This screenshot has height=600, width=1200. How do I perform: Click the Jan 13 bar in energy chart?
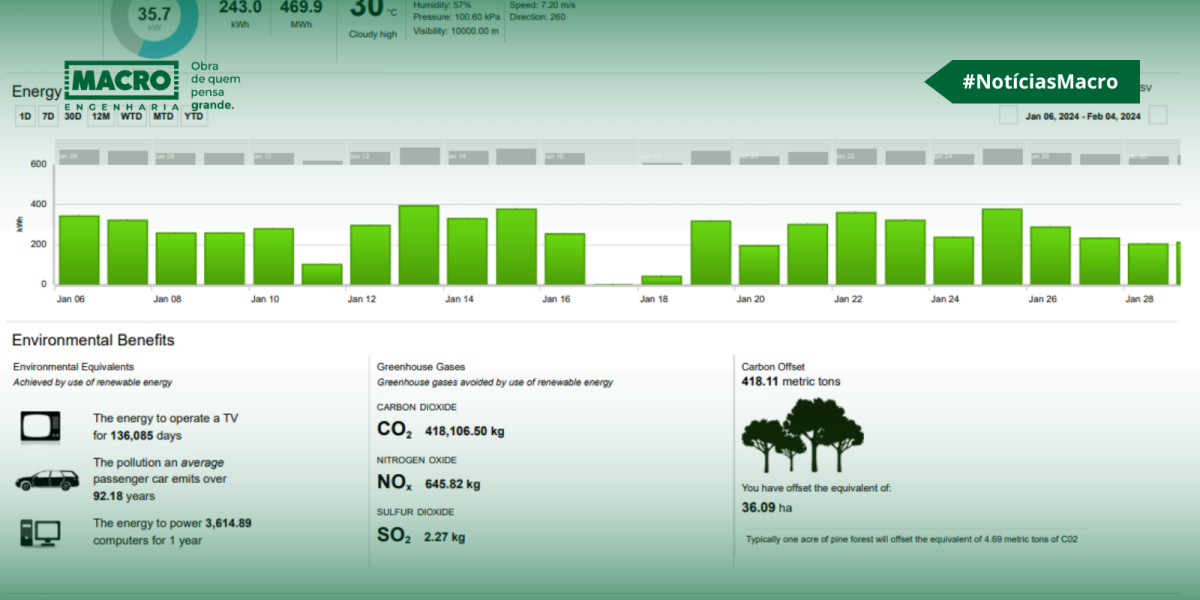pos(419,245)
